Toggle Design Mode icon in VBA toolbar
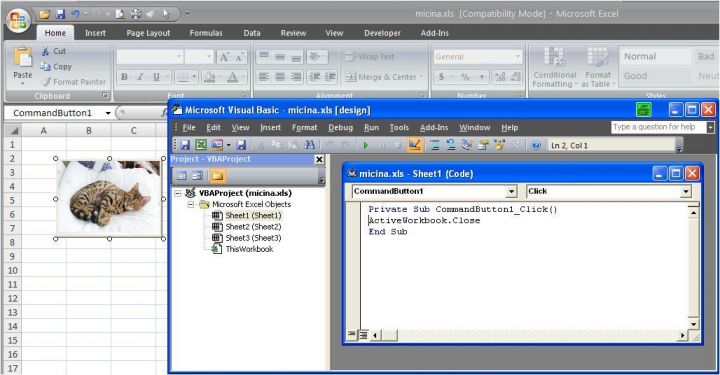 pos(414,145)
